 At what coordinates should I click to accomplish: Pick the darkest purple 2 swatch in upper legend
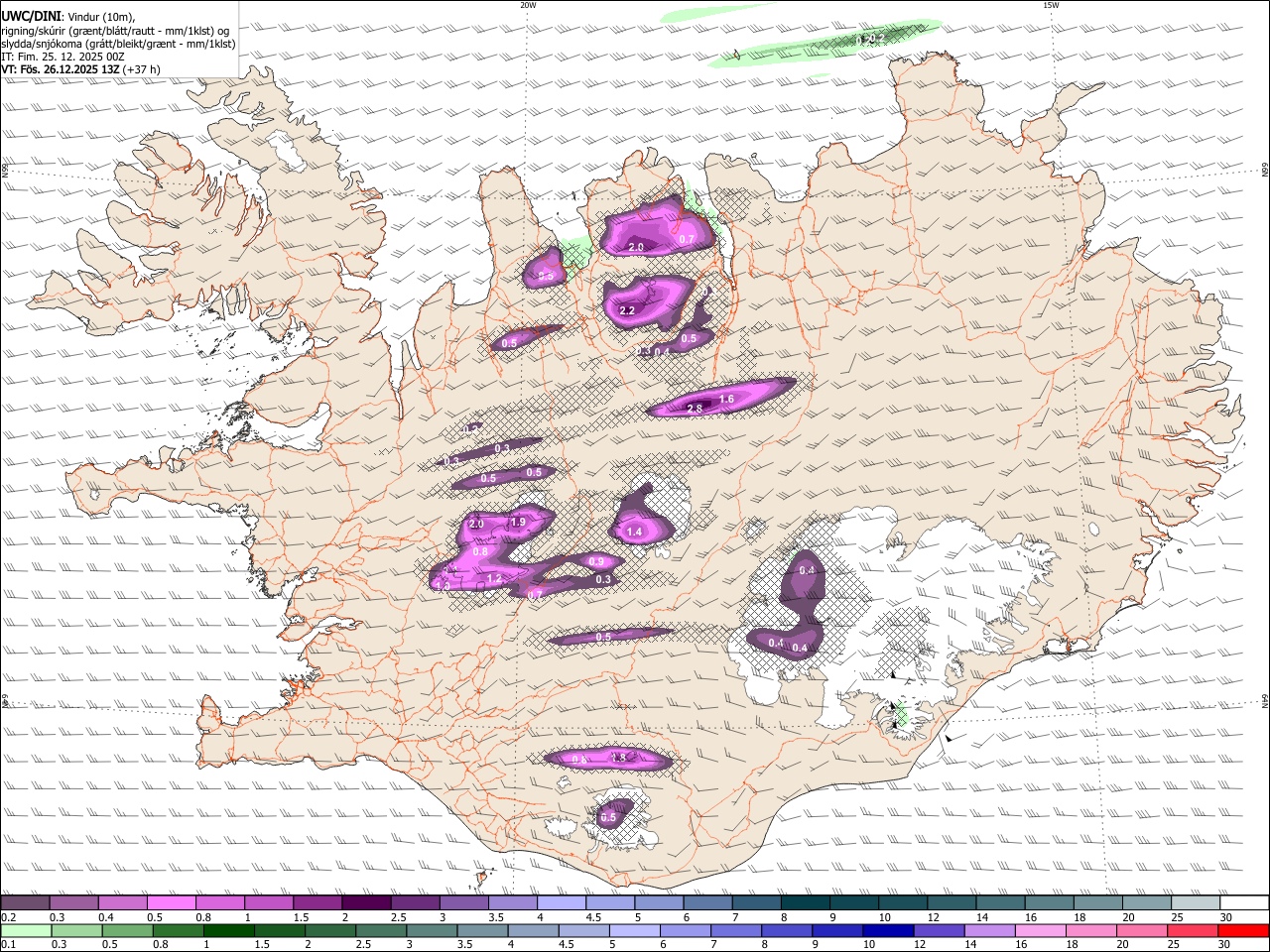(366, 903)
